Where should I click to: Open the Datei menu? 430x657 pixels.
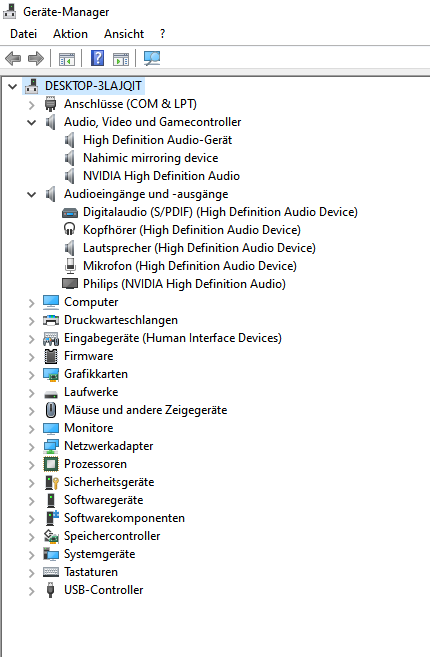(x=23, y=34)
